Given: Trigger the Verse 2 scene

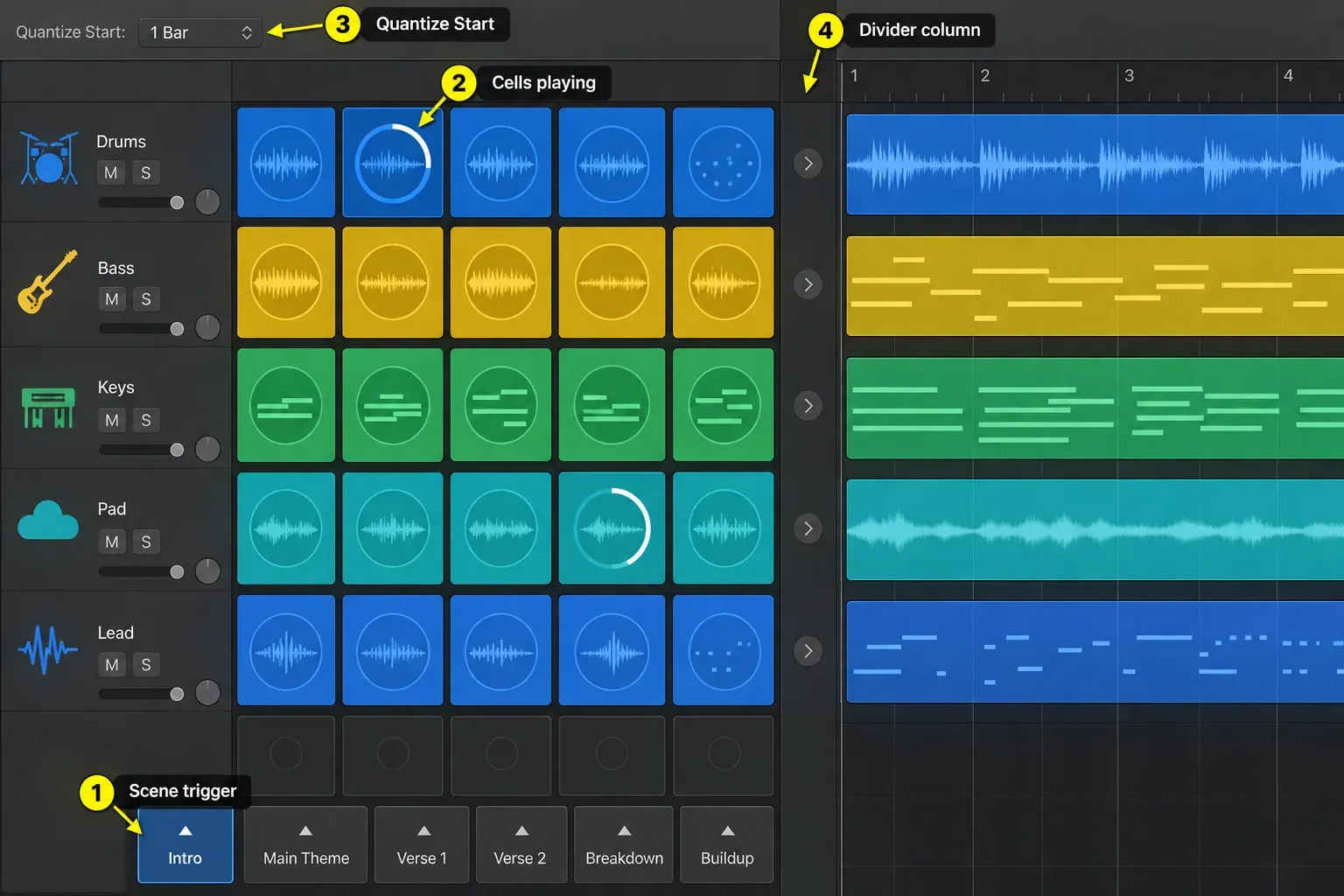Looking at the screenshot, I should (520, 845).
